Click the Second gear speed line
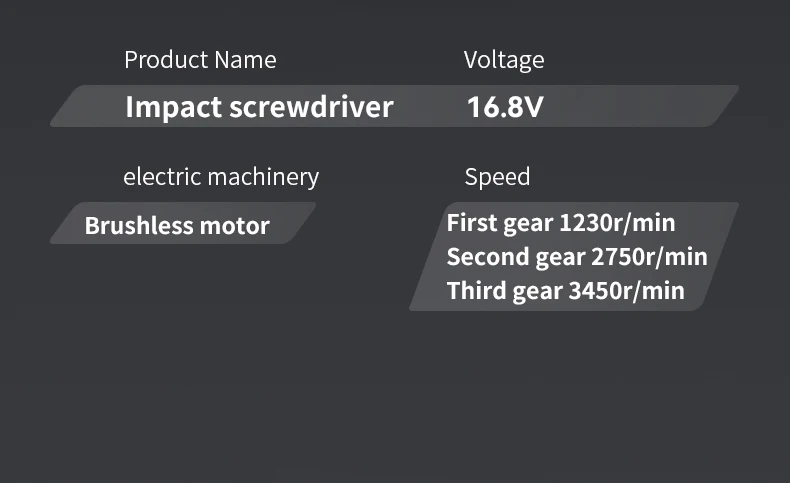The height and width of the screenshot is (483, 790). click(577, 257)
